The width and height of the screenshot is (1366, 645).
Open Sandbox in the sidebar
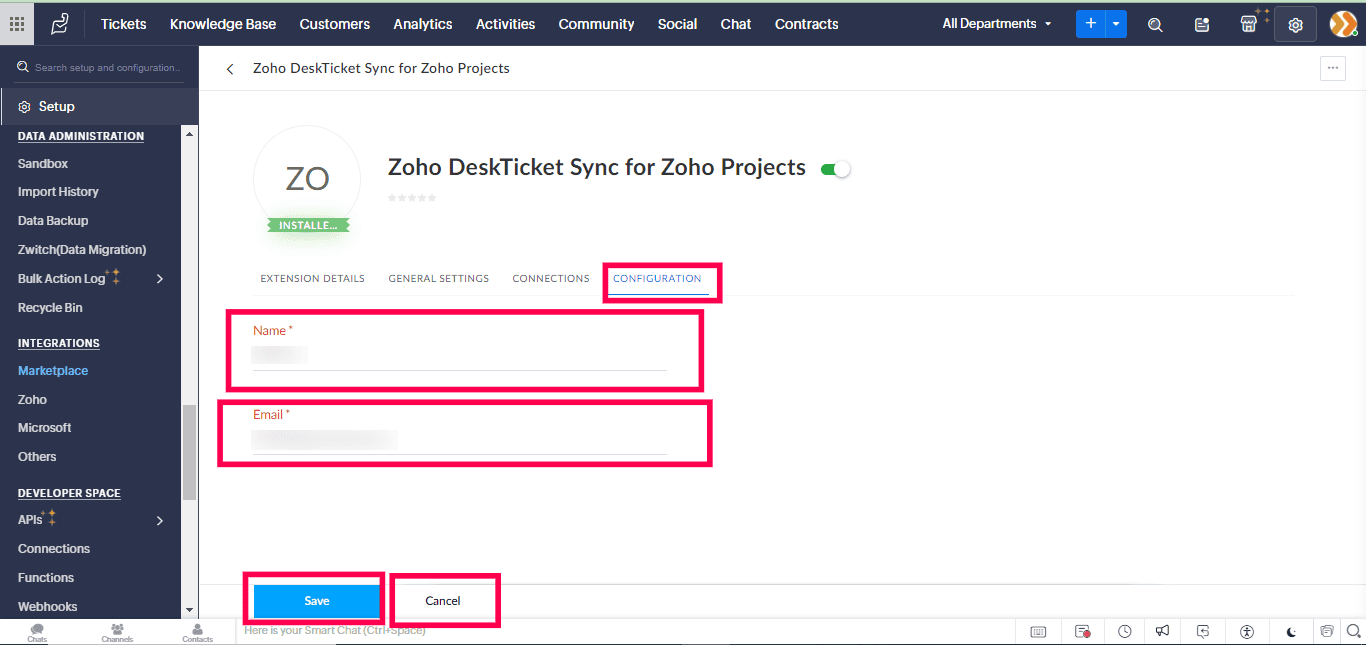[x=43, y=163]
